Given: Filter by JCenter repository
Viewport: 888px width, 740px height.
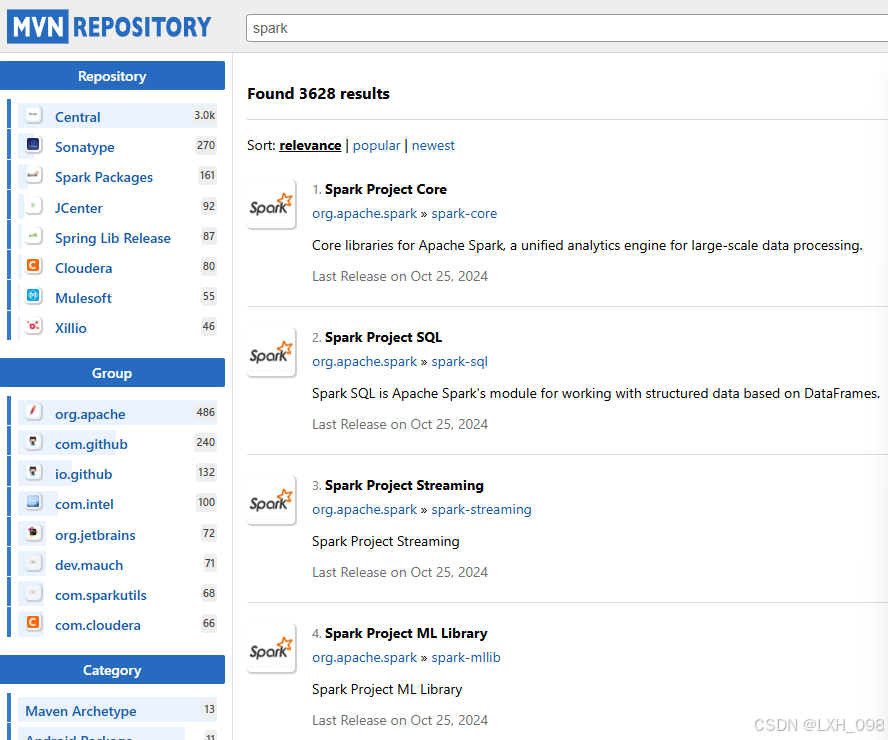Looking at the screenshot, I should click(x=79, y=208).
